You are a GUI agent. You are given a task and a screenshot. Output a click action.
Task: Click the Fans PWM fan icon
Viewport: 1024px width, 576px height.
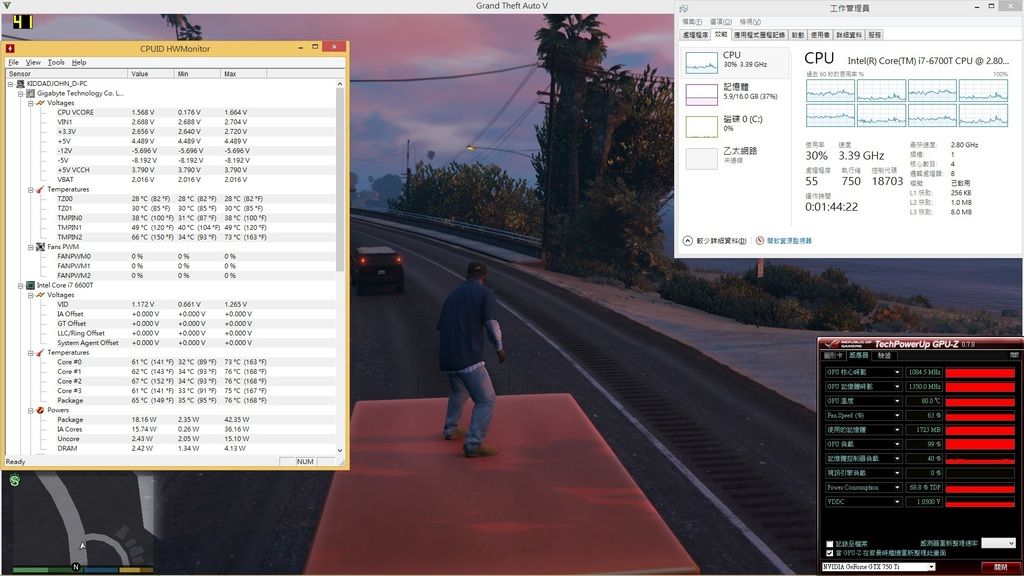[x=40, y=247]
